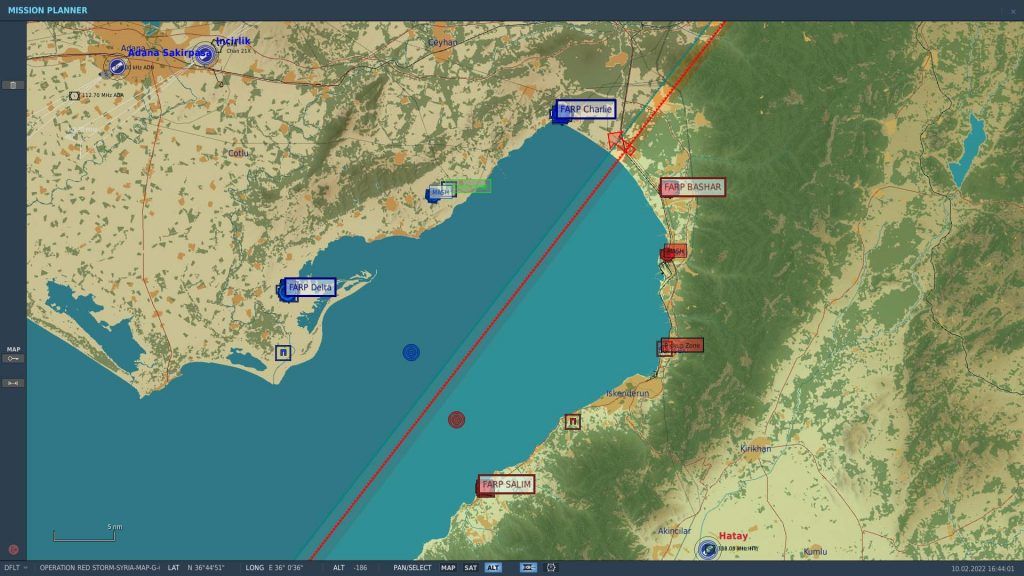Click the red naval unit circle icon
The image size is (1024, 576).
[457, 419]
